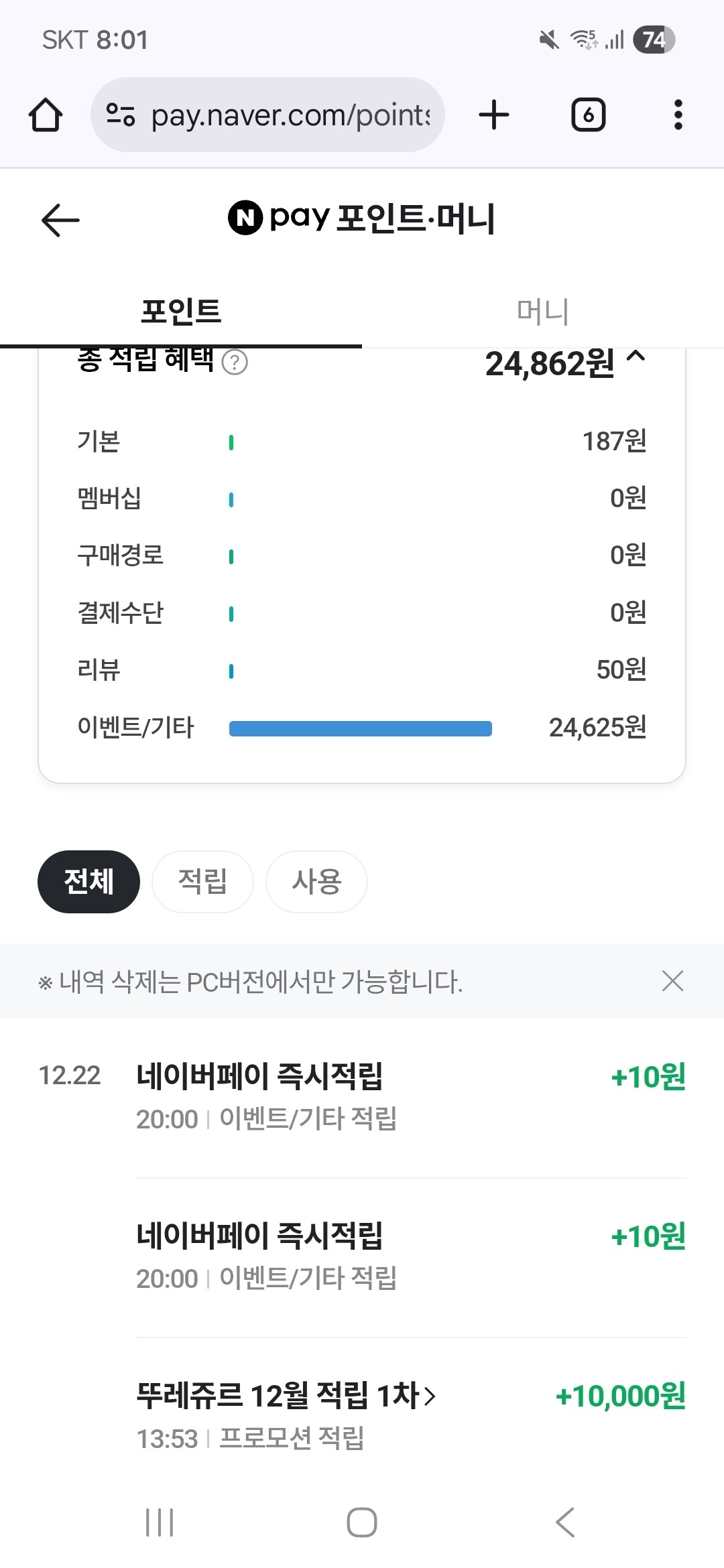Go back using the page arrow
Screen dimensions: 724x1568
pyautogui.click(x=60, y=220)
